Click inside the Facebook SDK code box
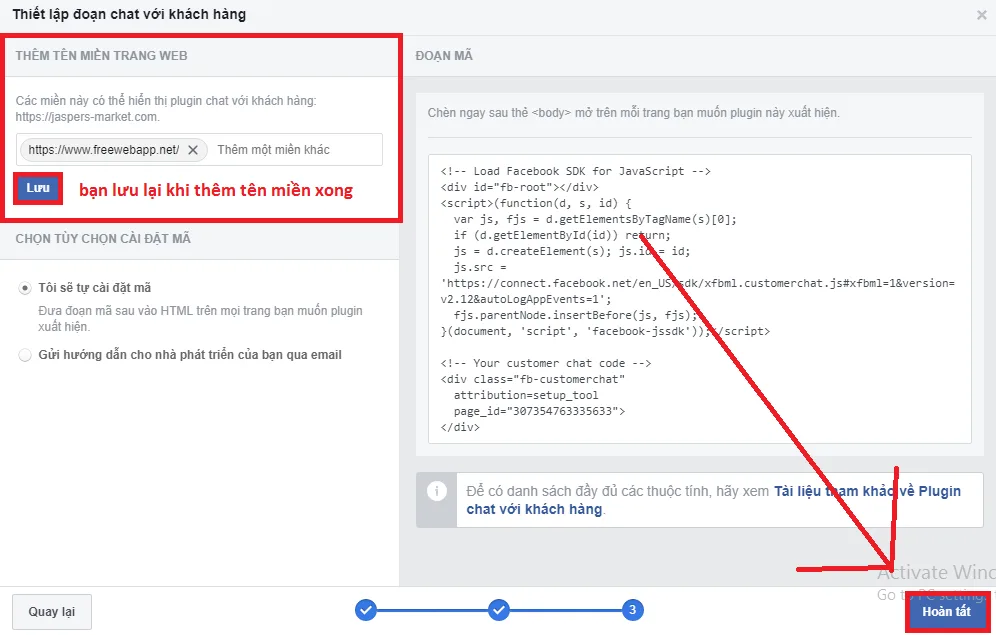This screenshot has height=635, width=996. (699, 298)
